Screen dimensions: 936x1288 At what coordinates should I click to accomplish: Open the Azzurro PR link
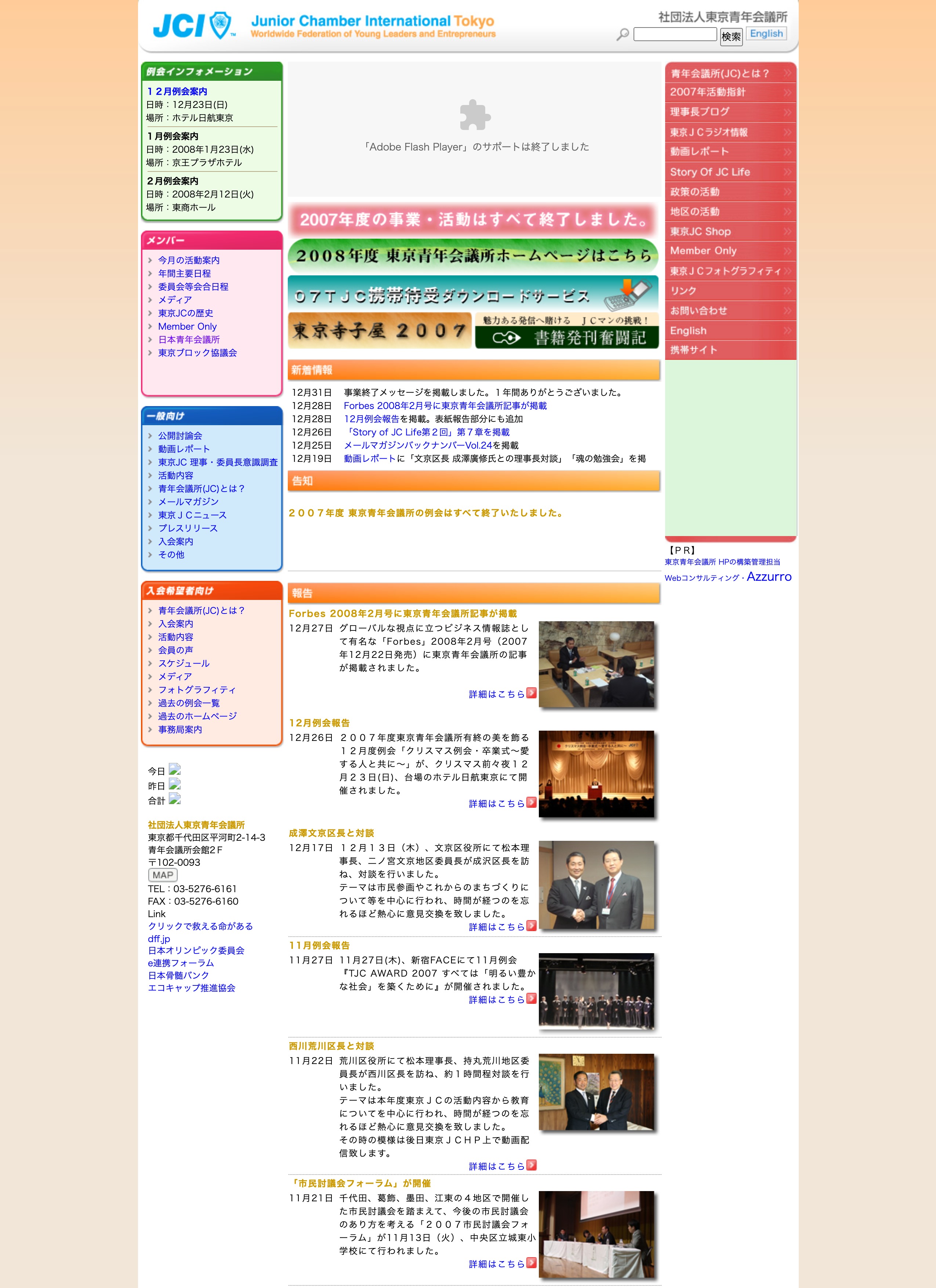click(x=769, y=576)
